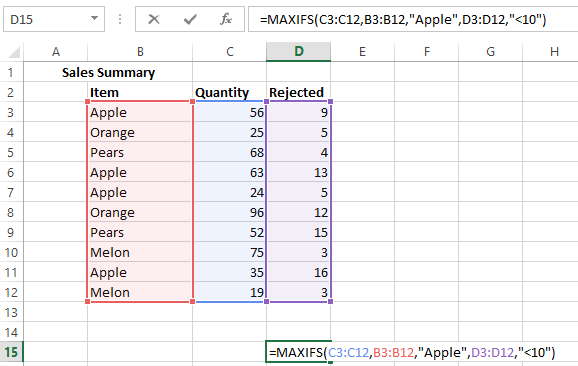Select column H header
This screenshot has width=578, height=366.
[554, 52]
